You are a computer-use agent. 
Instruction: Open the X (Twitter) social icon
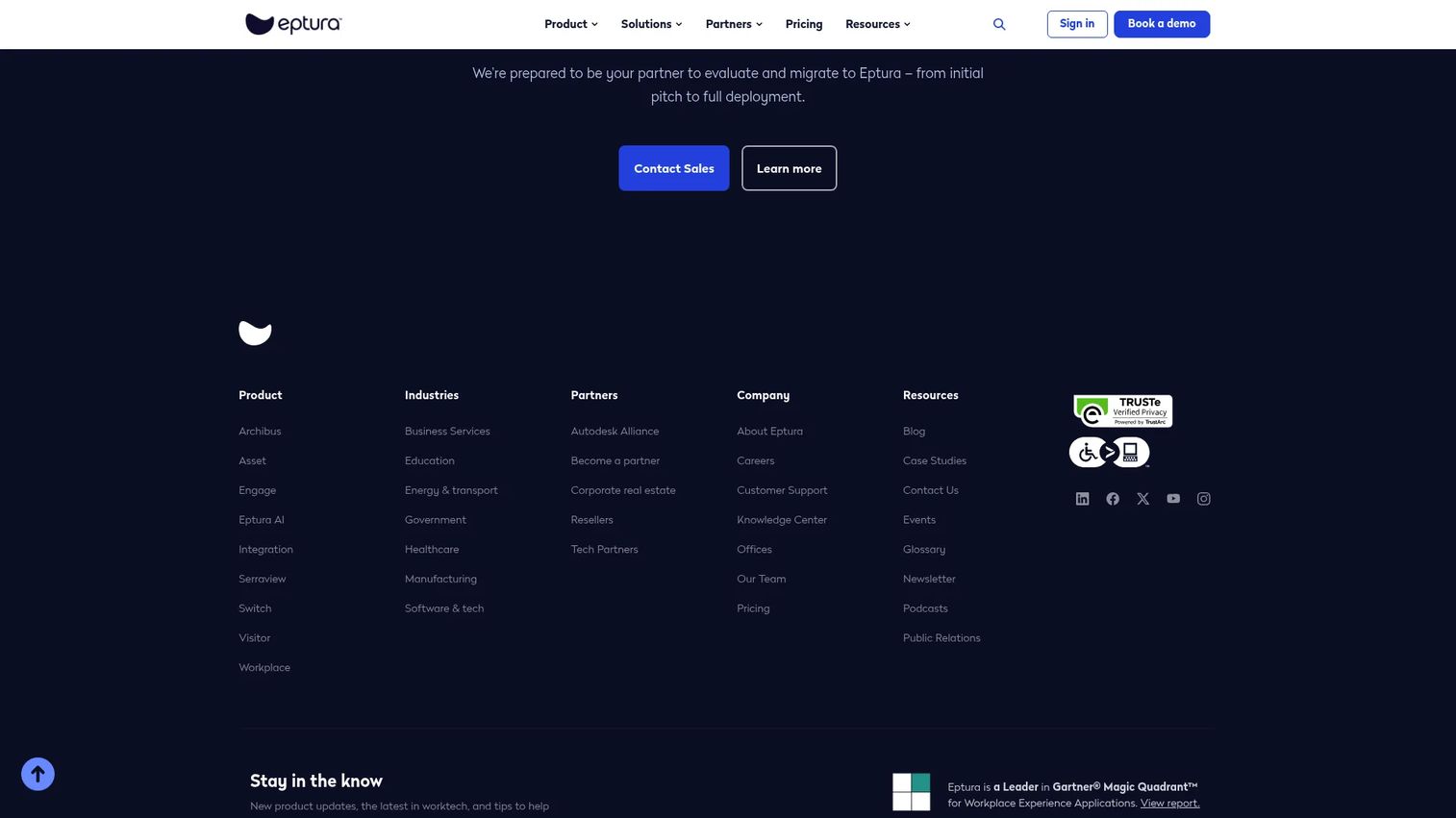click(x=1142, y=499)
